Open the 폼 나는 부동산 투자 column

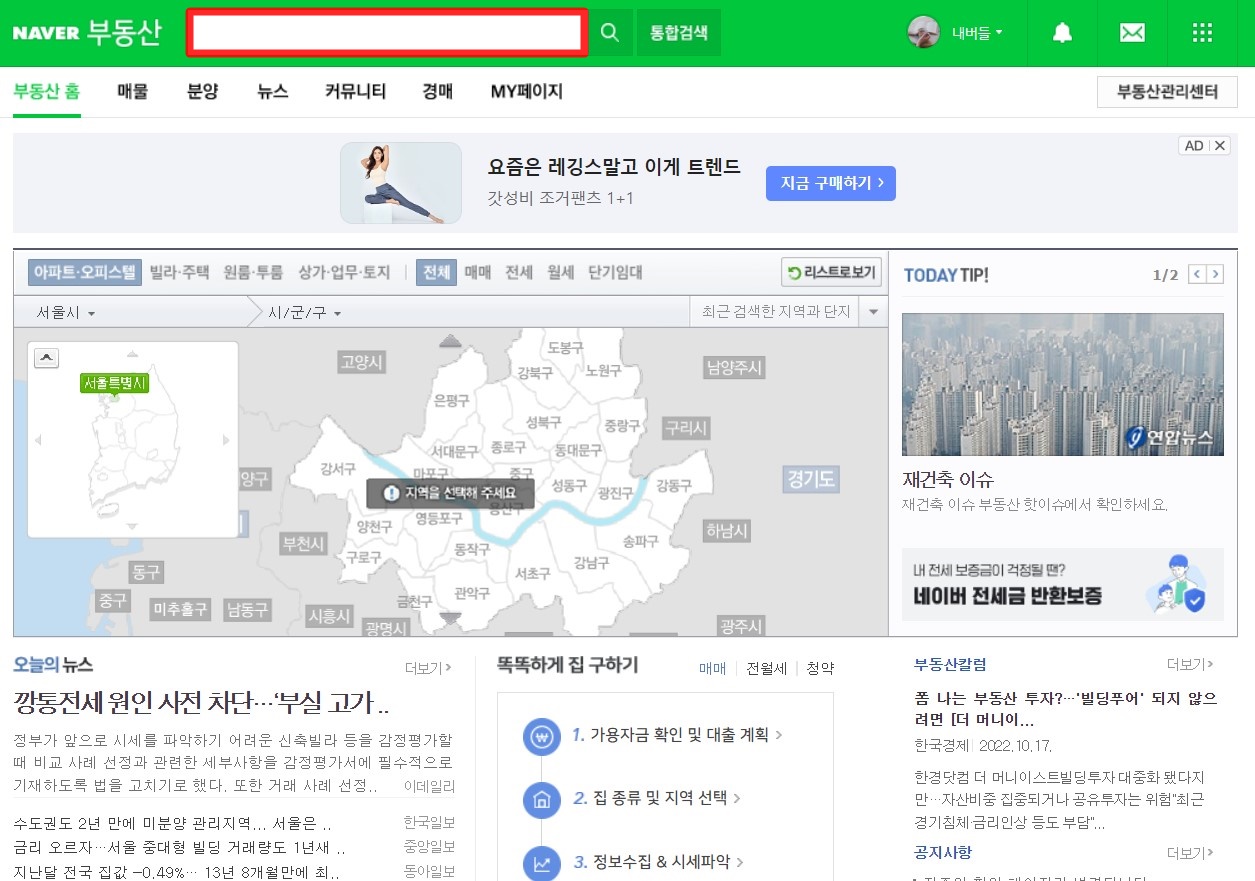click(x=1066, y=709)
